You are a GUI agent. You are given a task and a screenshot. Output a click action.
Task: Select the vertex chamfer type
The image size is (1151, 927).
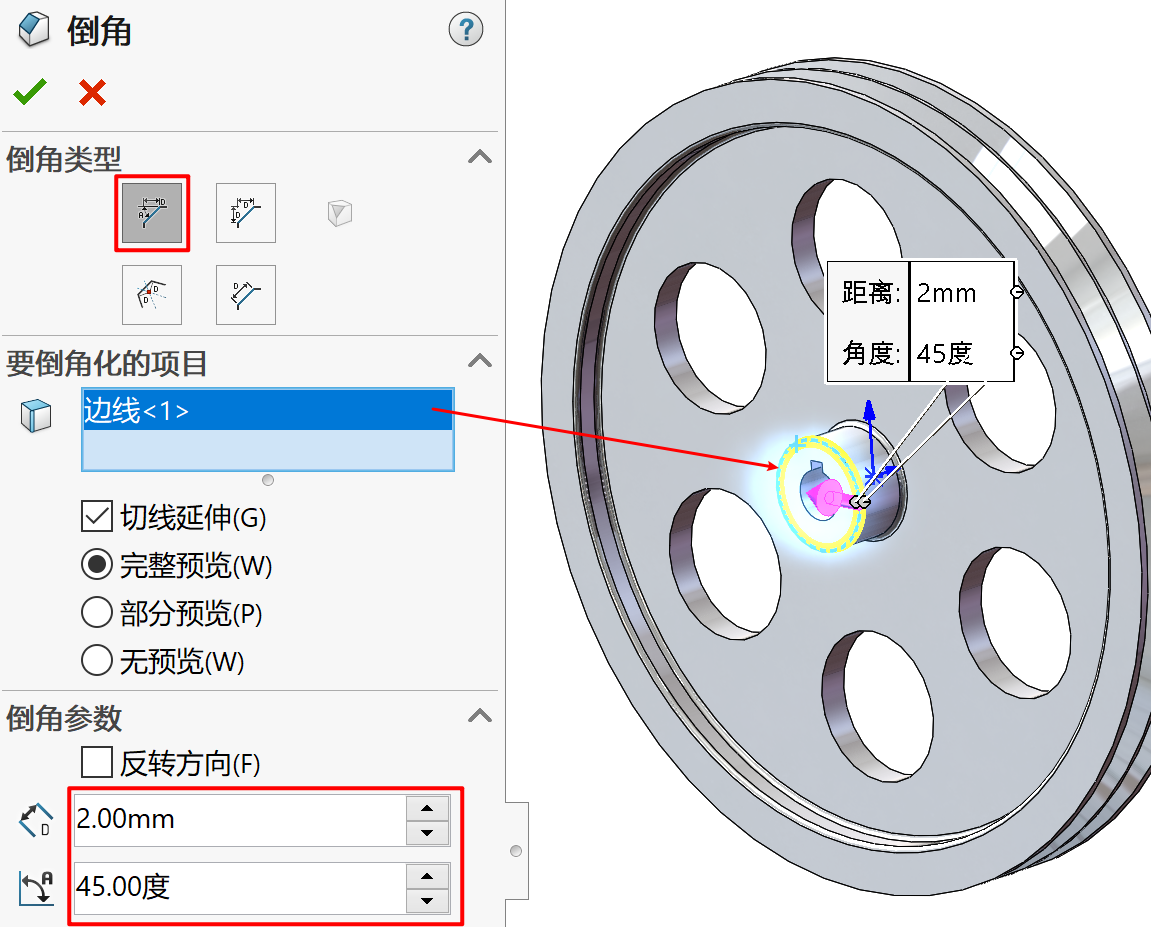pyautogui.click(x=340, y=213)
